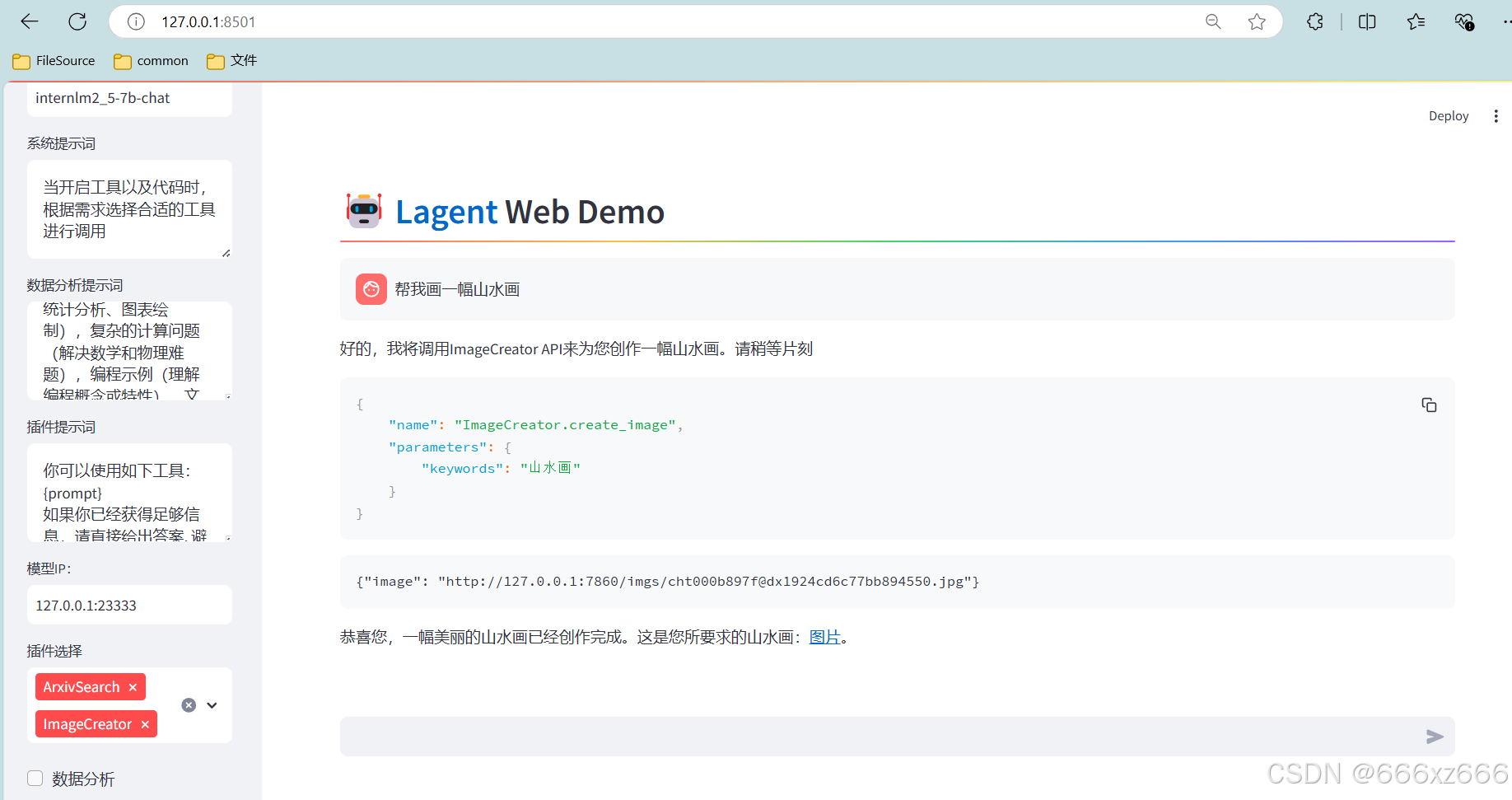This screenshot has height=800, width=1512.
Task: Grab the resize handle of 系统提示词 box
Action: pos(226,253)
